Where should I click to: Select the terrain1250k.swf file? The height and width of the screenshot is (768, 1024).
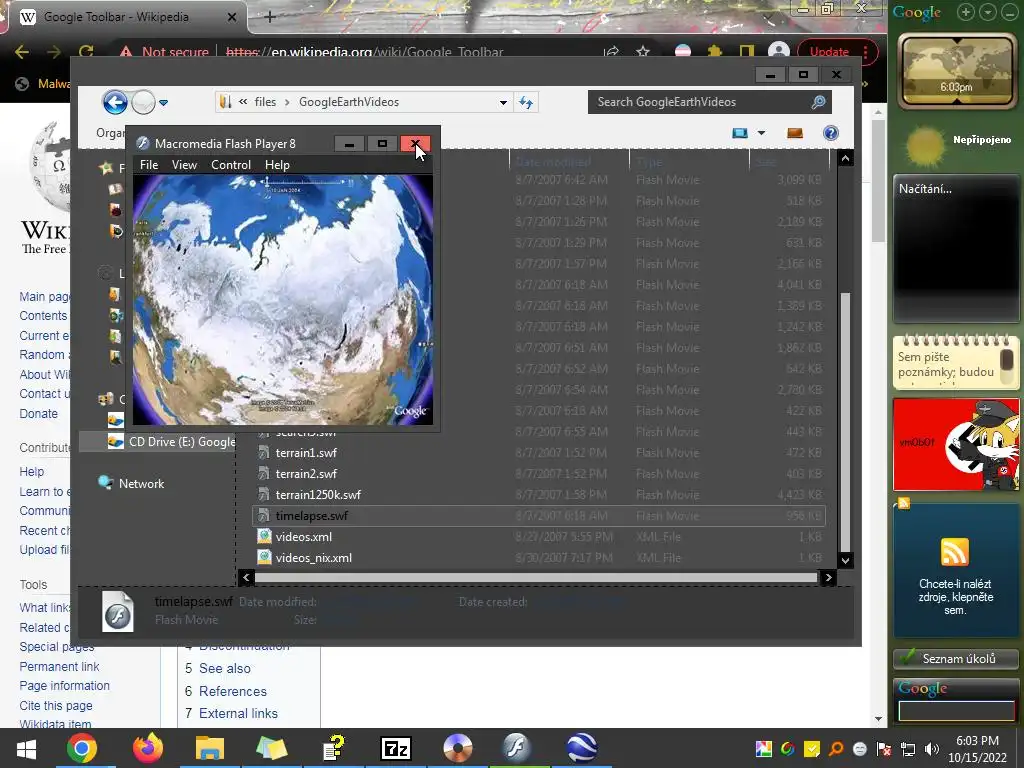318,494
